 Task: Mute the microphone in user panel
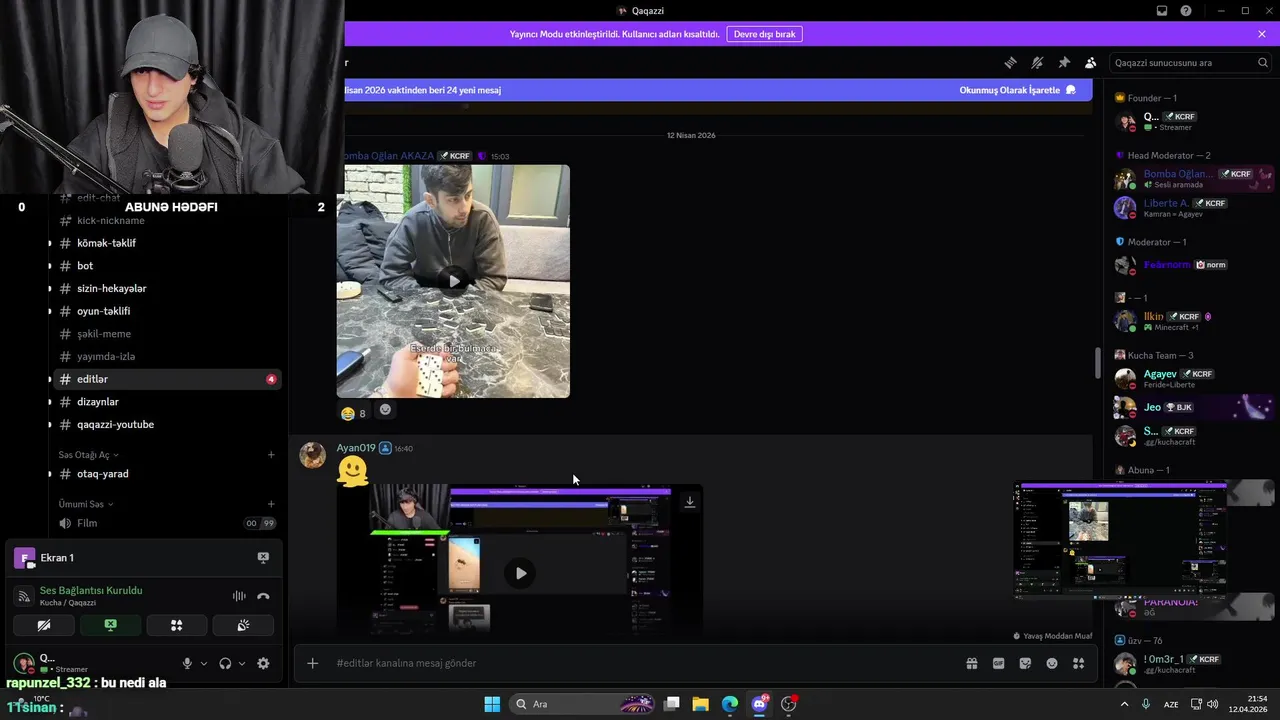tap(187, 663)
